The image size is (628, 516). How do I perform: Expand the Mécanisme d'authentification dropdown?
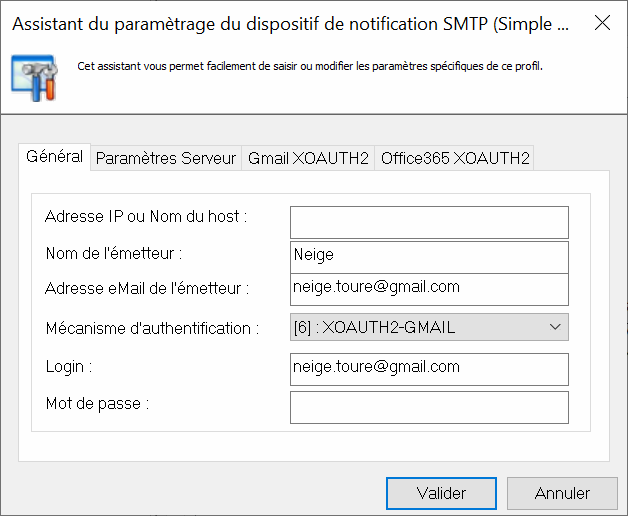click(x=429, y=327)
